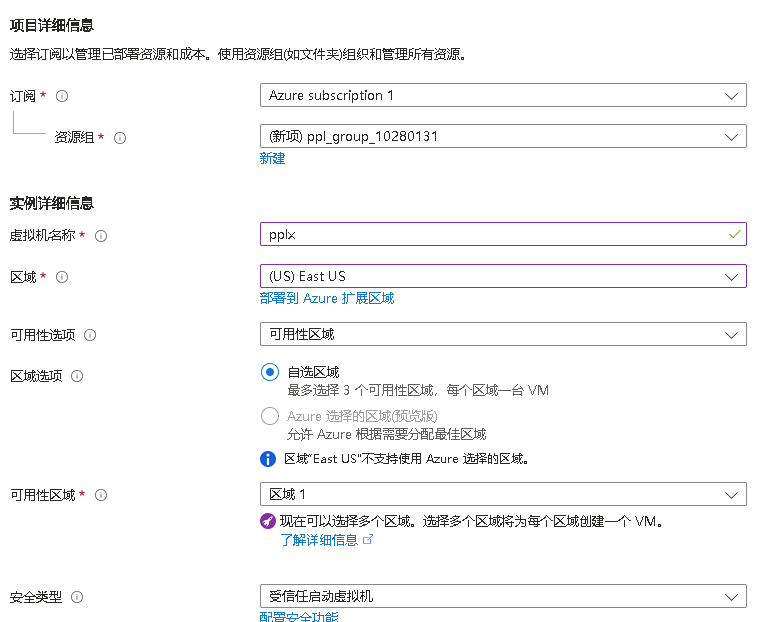This screenshot has height=622, width=771.
Task: Open the 了解详细信息 link
Action: coord(318,540)
